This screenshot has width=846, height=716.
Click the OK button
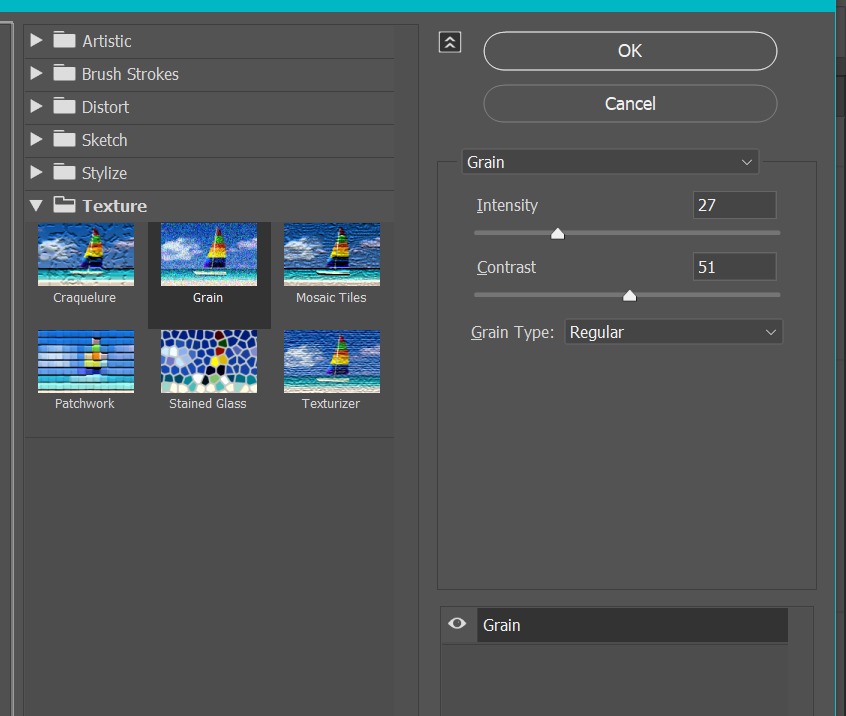click(630, 50)
